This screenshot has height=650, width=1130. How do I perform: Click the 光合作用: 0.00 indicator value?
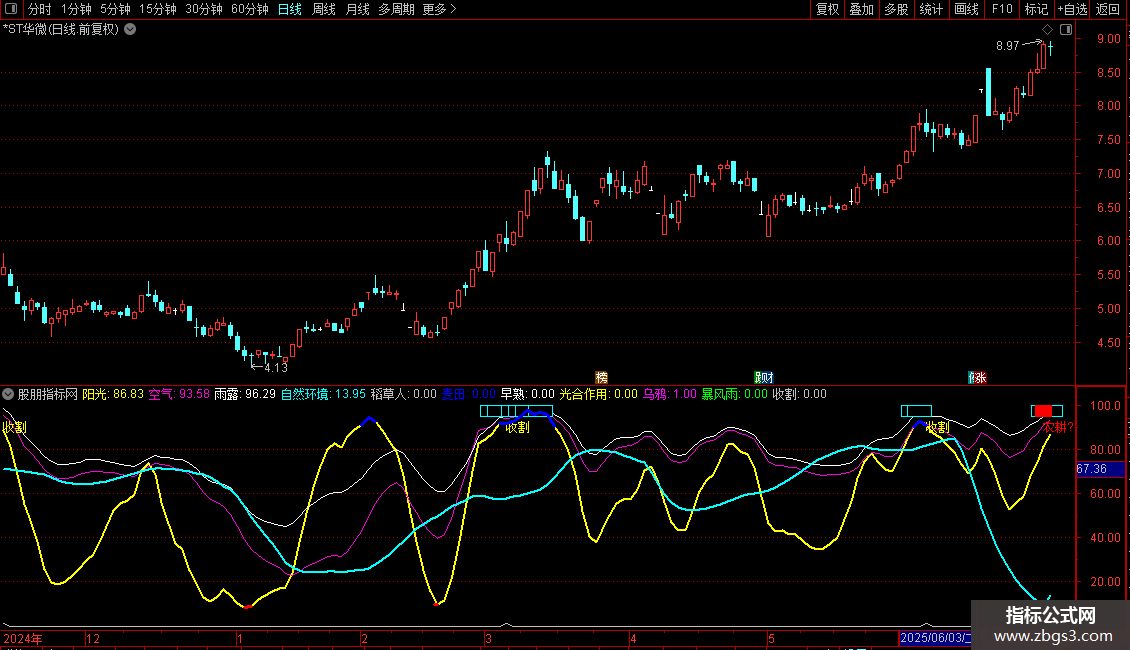(x=599, y=394)
